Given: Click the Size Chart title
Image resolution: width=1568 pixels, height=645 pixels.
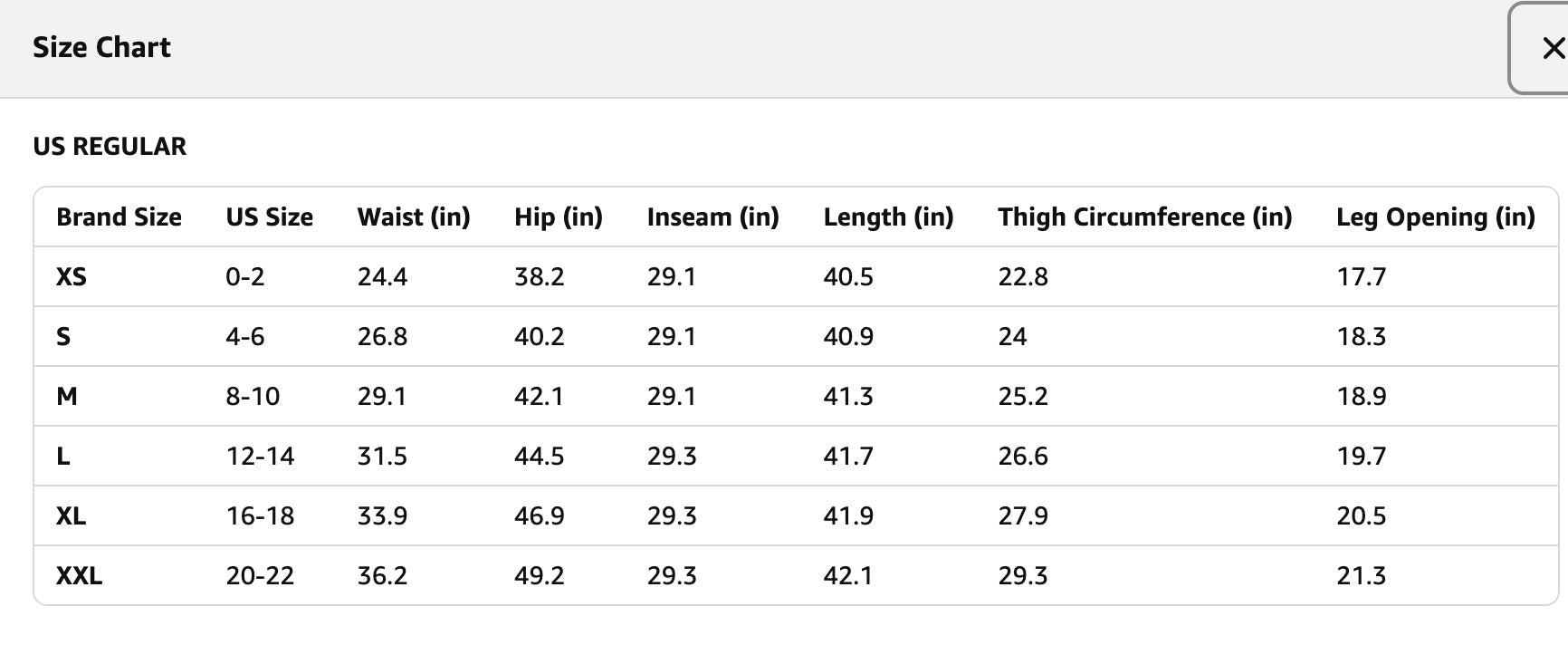Looking at the screenshot, I should point(101,47).
